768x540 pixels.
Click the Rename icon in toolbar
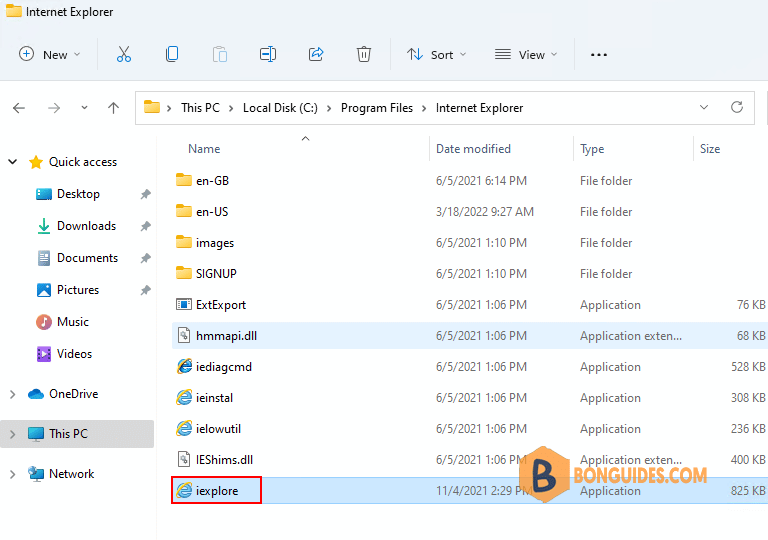[268, 54]
